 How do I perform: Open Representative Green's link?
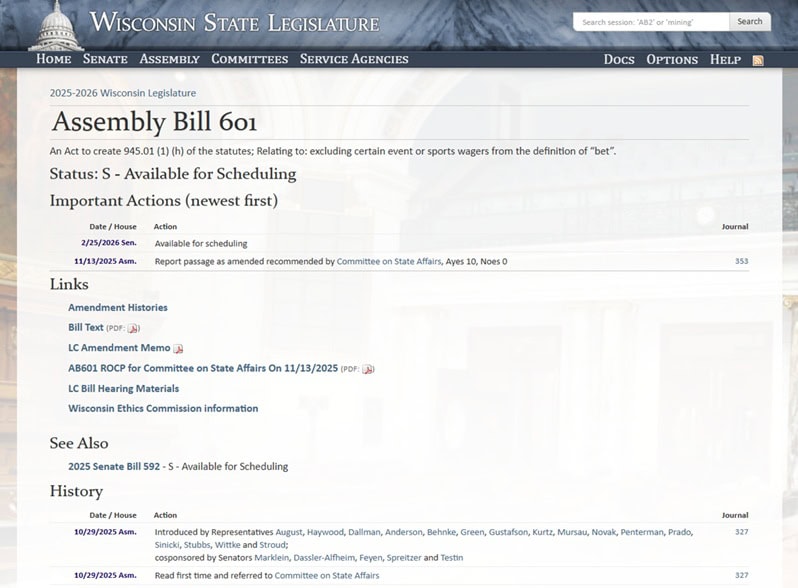(472, 532)
